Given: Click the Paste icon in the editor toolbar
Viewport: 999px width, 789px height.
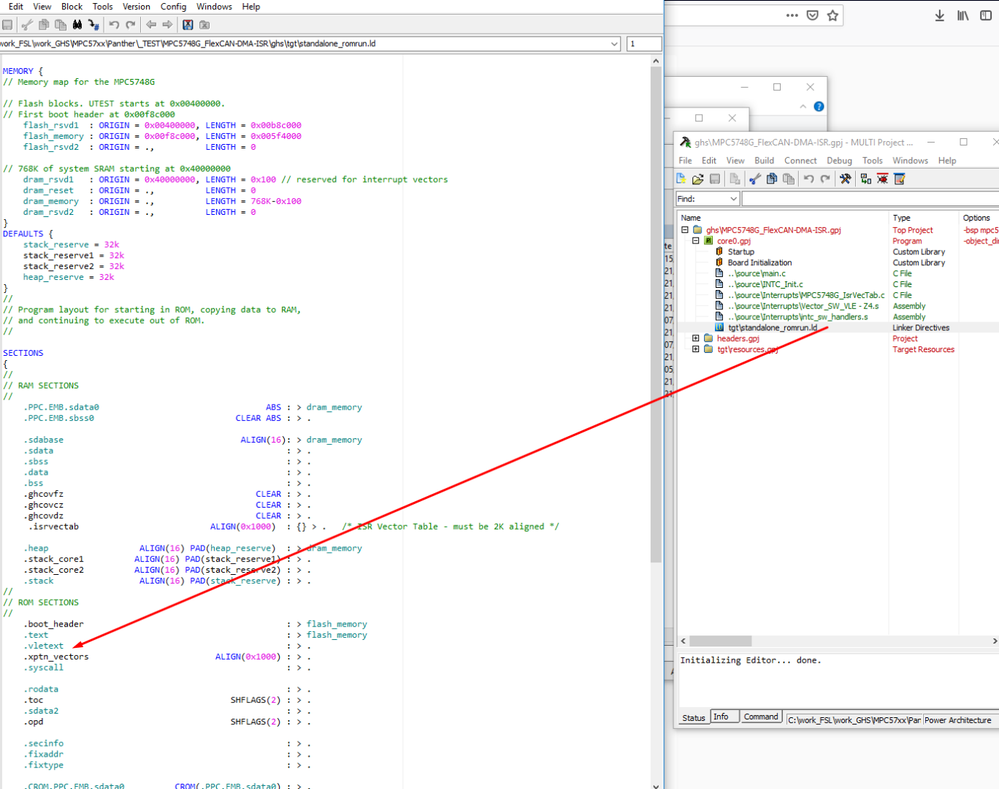Looking at the screenshot, I should click(x=61, y=25).
